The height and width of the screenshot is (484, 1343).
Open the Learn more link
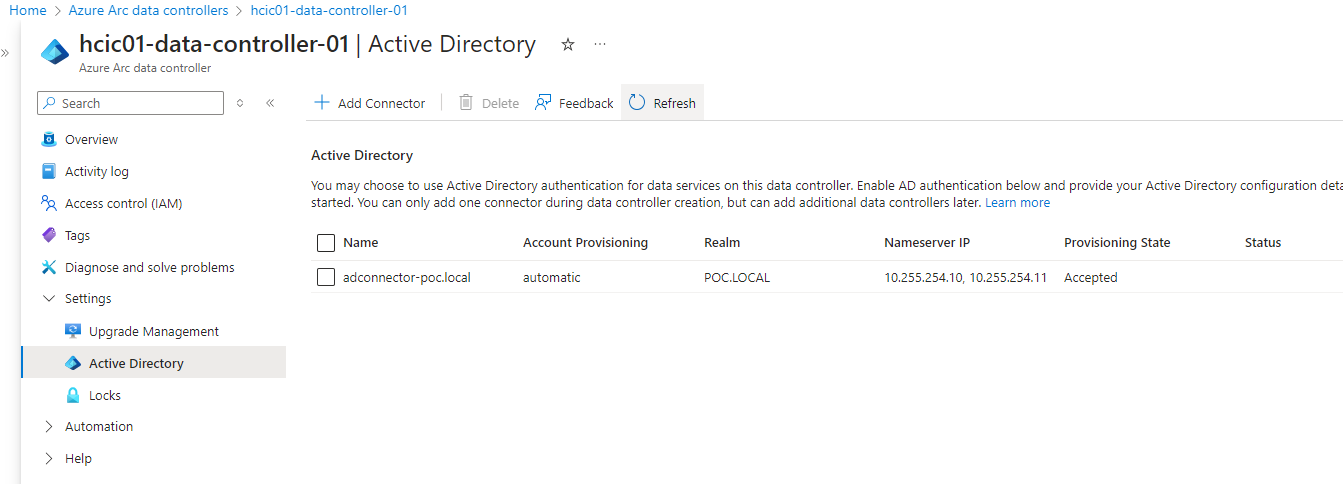(x=1017, y=203)
